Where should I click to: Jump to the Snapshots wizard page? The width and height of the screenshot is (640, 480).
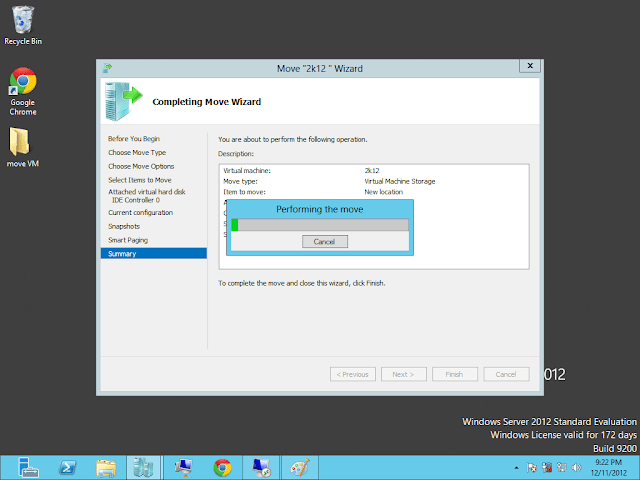[126, 226]
